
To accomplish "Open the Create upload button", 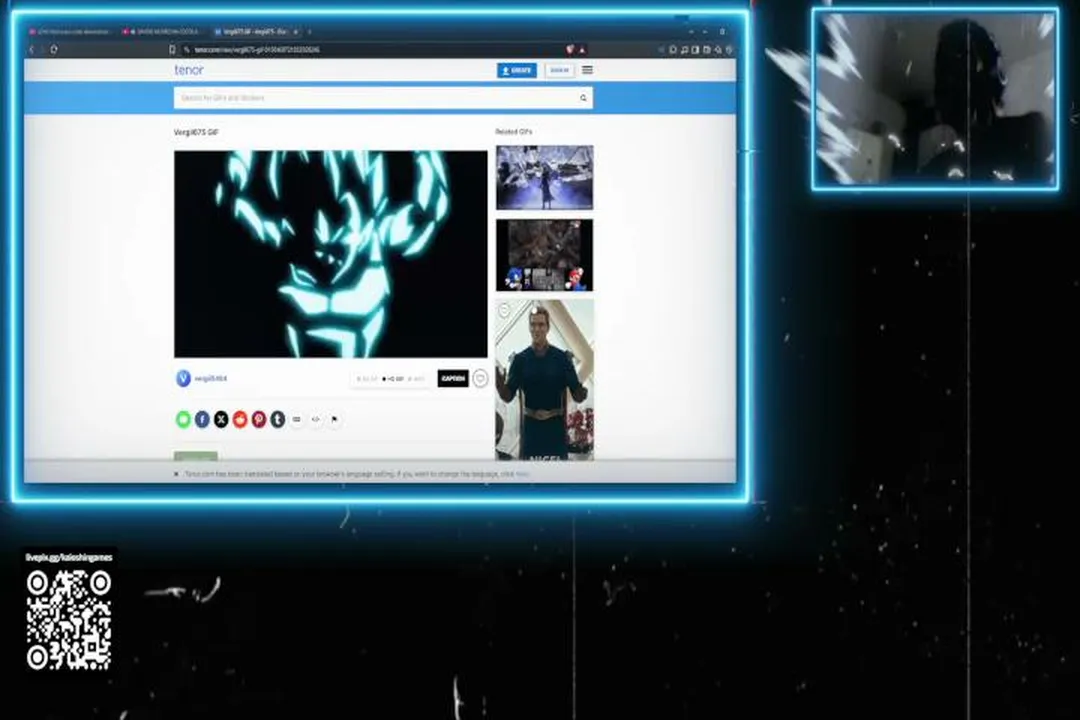I will pos(517,70).
